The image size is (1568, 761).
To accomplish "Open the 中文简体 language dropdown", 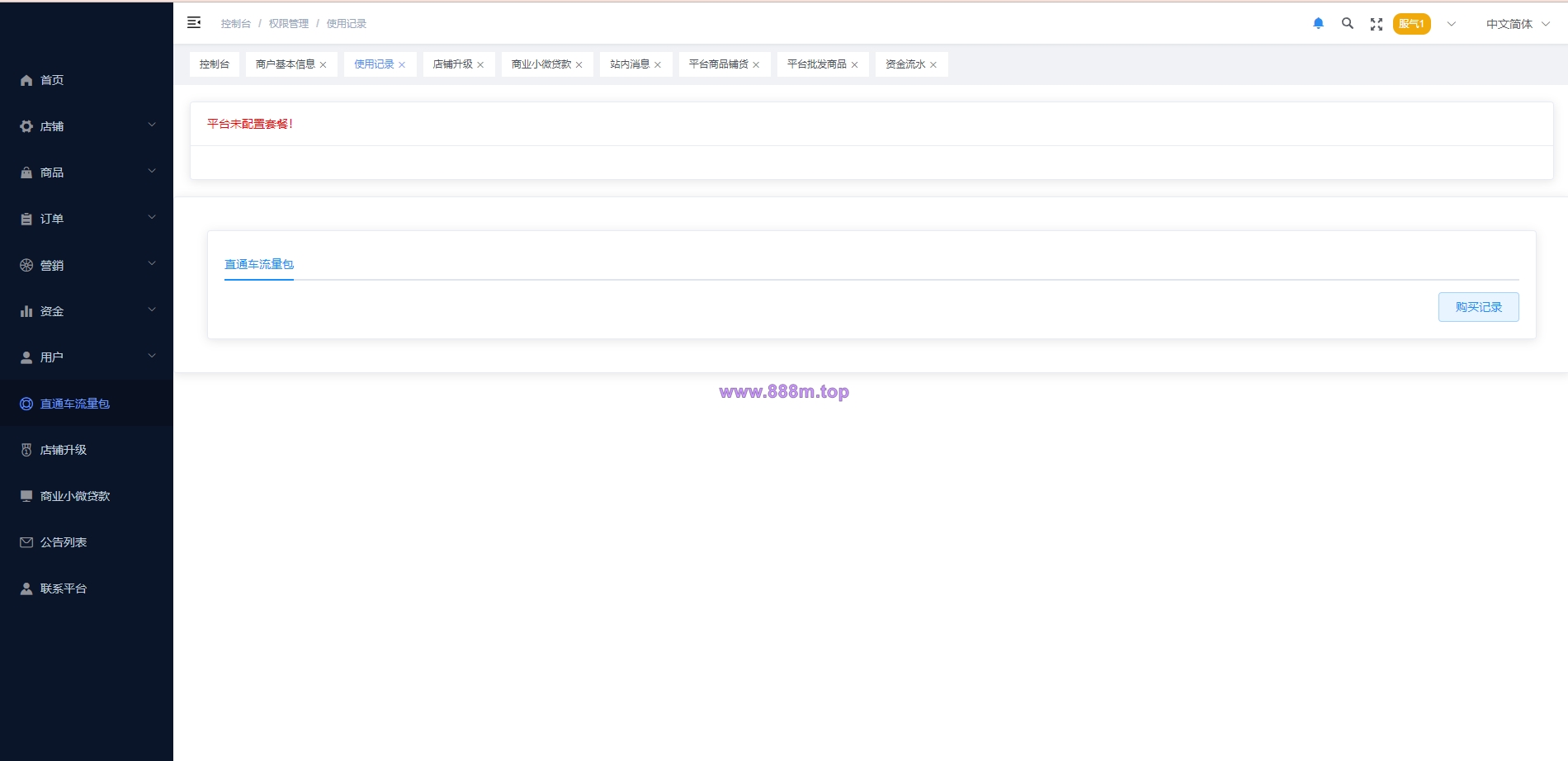I will click(1518, 24).
